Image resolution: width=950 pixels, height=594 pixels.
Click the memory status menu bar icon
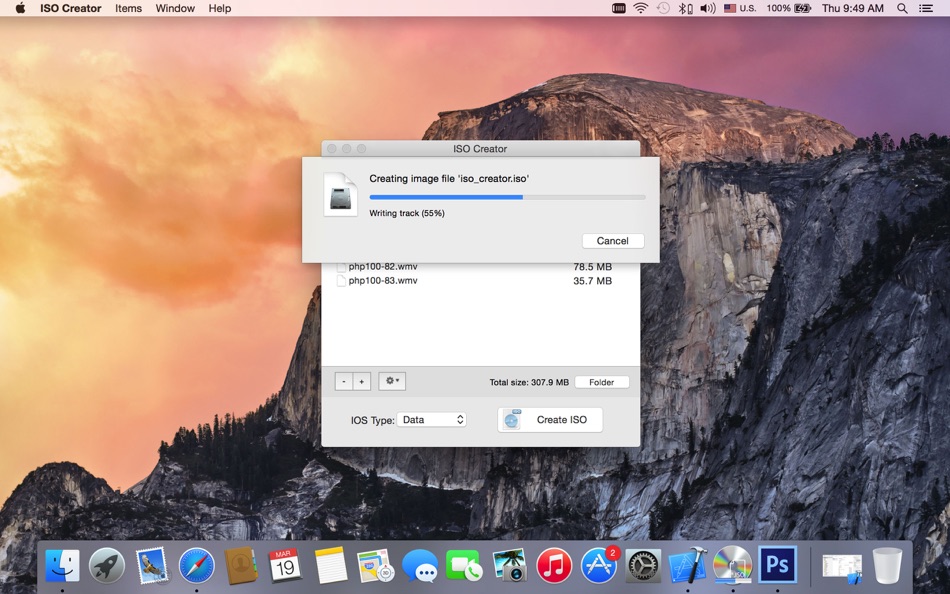[x=619, y=8]
